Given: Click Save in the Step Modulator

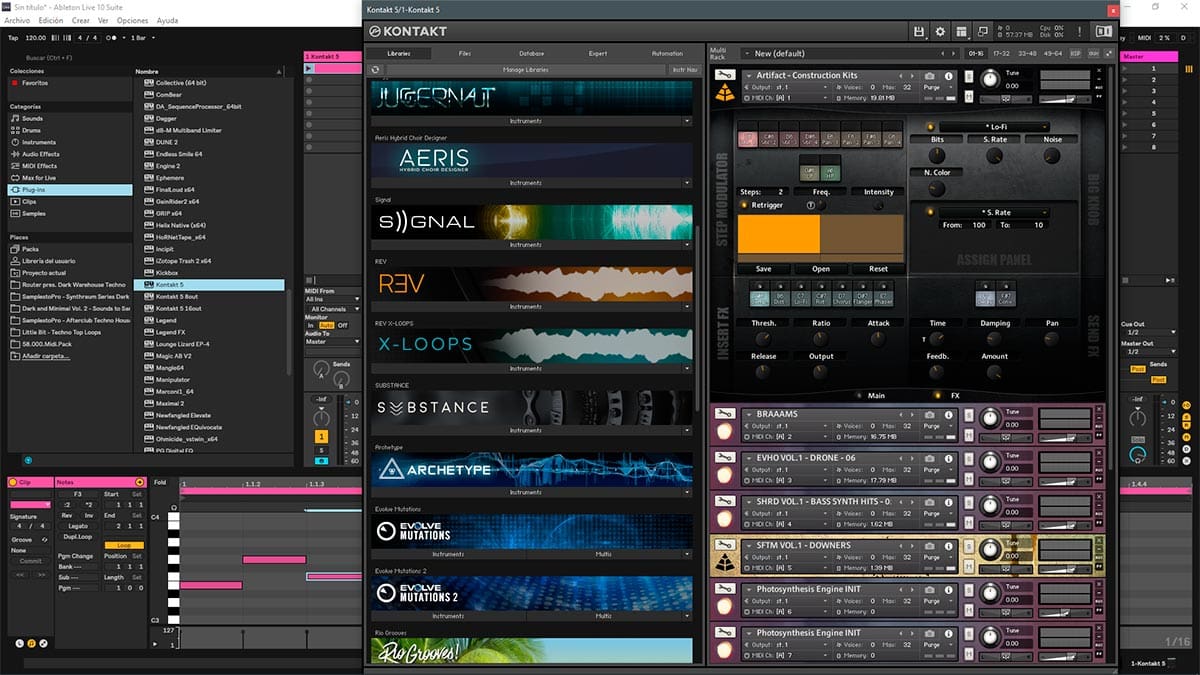Looking at the screenshot, I should pos(764,269).
